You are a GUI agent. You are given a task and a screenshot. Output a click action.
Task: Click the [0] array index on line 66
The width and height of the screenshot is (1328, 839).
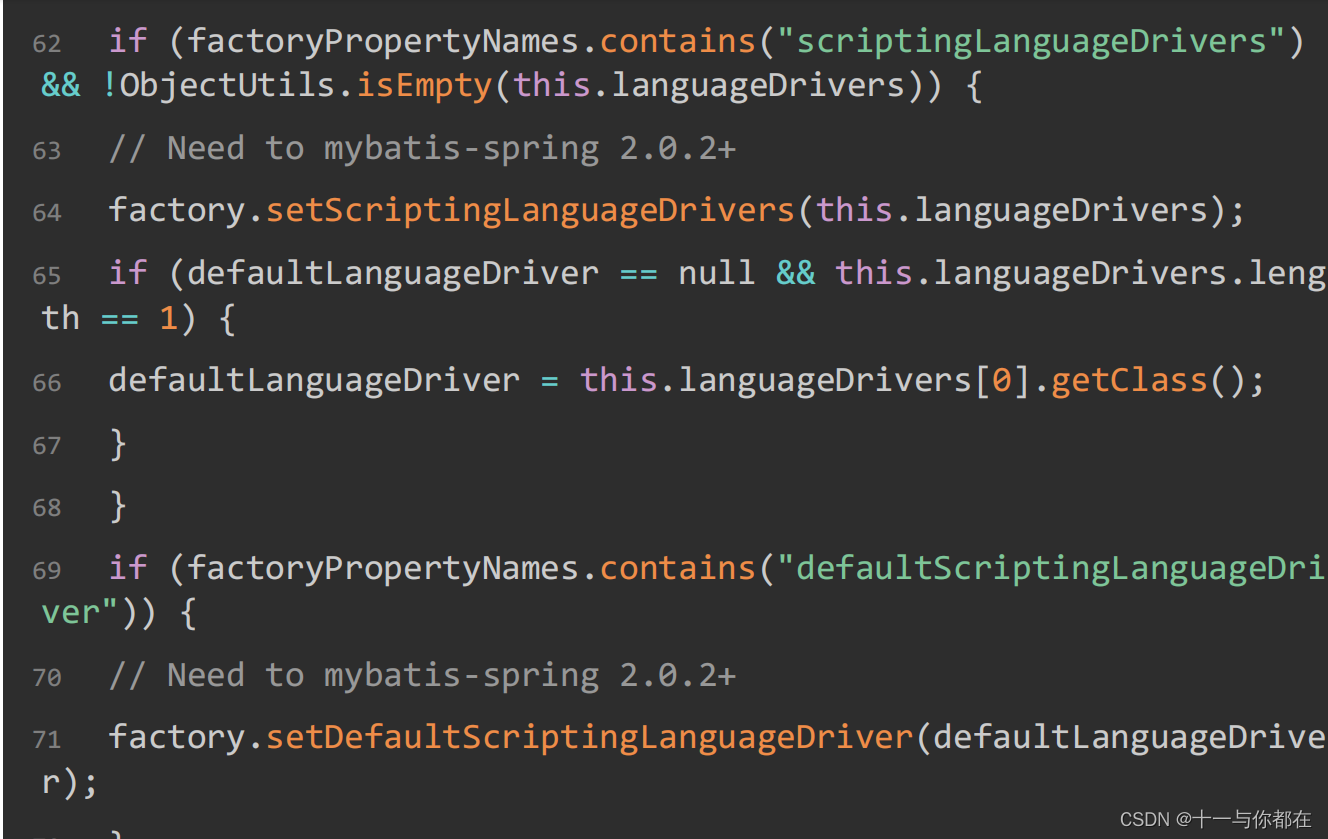[x=1001, y=380]
